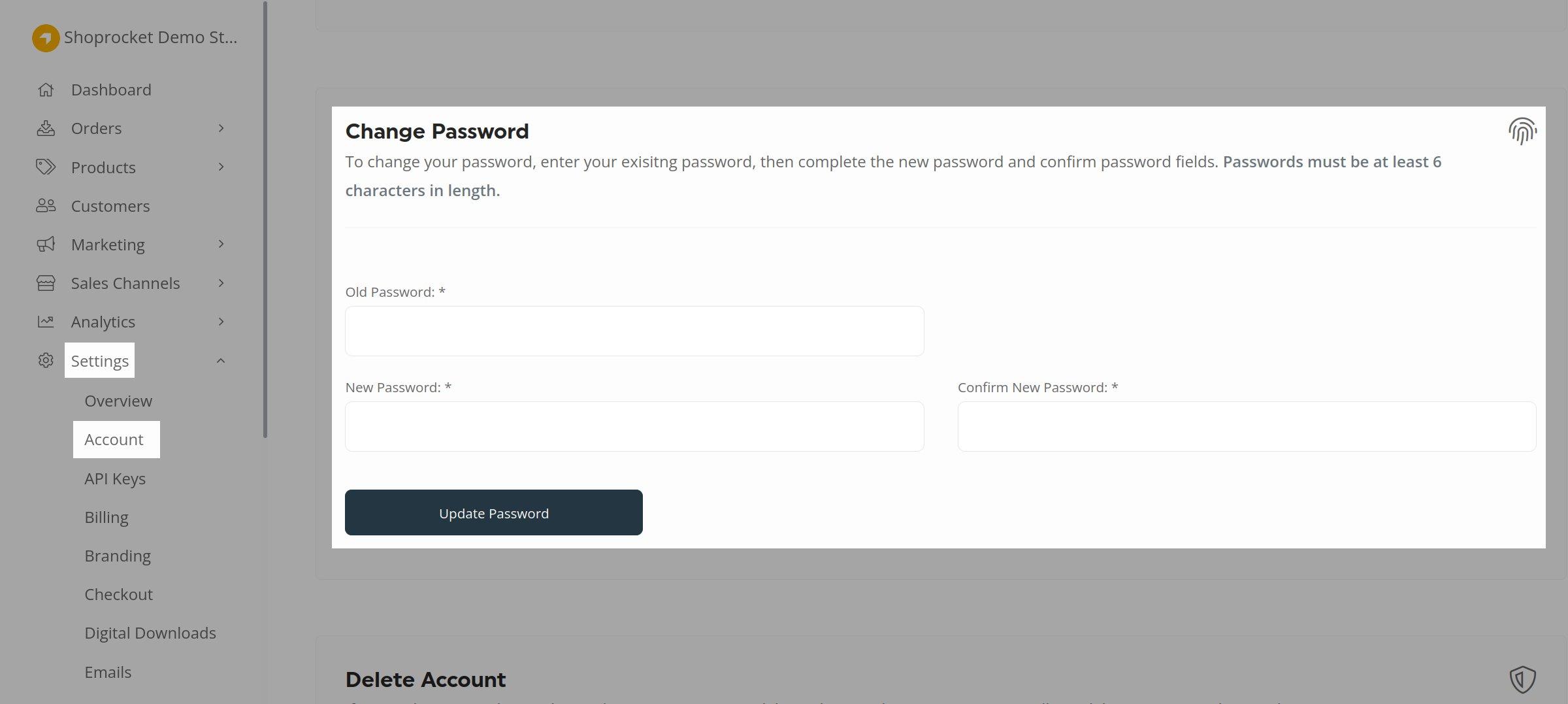Expand the Products submenu chevron
This screenshot has height=704, width=1568.
coord(221,167)
